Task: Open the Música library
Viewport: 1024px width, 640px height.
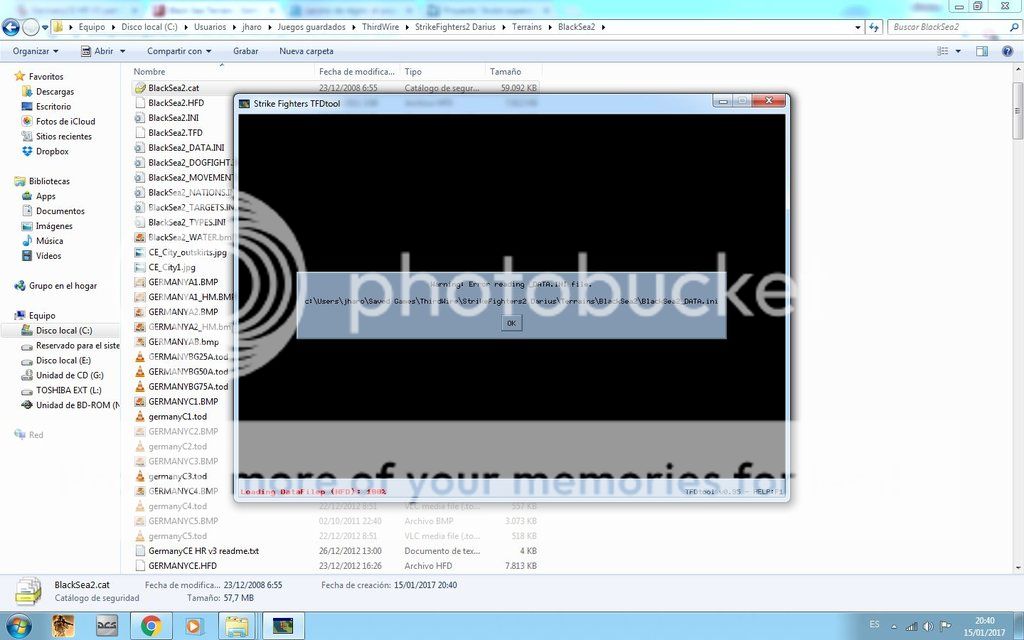Action: tap(50, 241)
